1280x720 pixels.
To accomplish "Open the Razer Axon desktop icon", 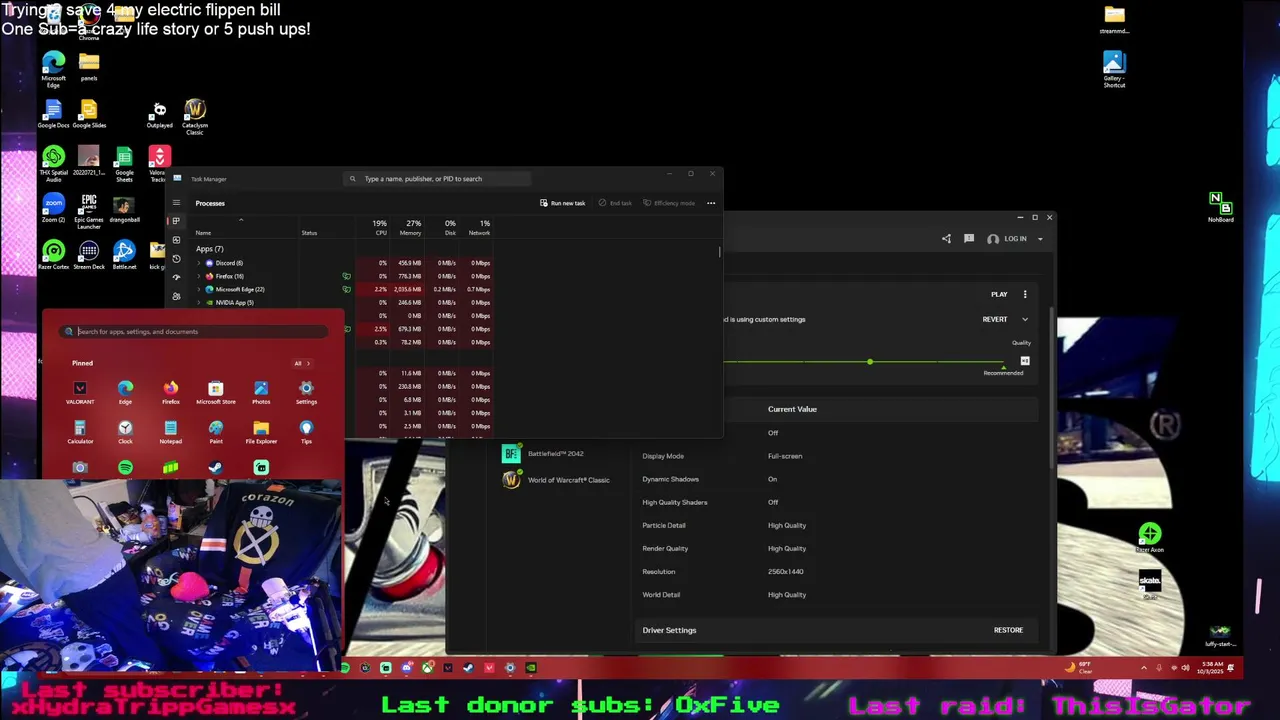I will pos(1150,538).
